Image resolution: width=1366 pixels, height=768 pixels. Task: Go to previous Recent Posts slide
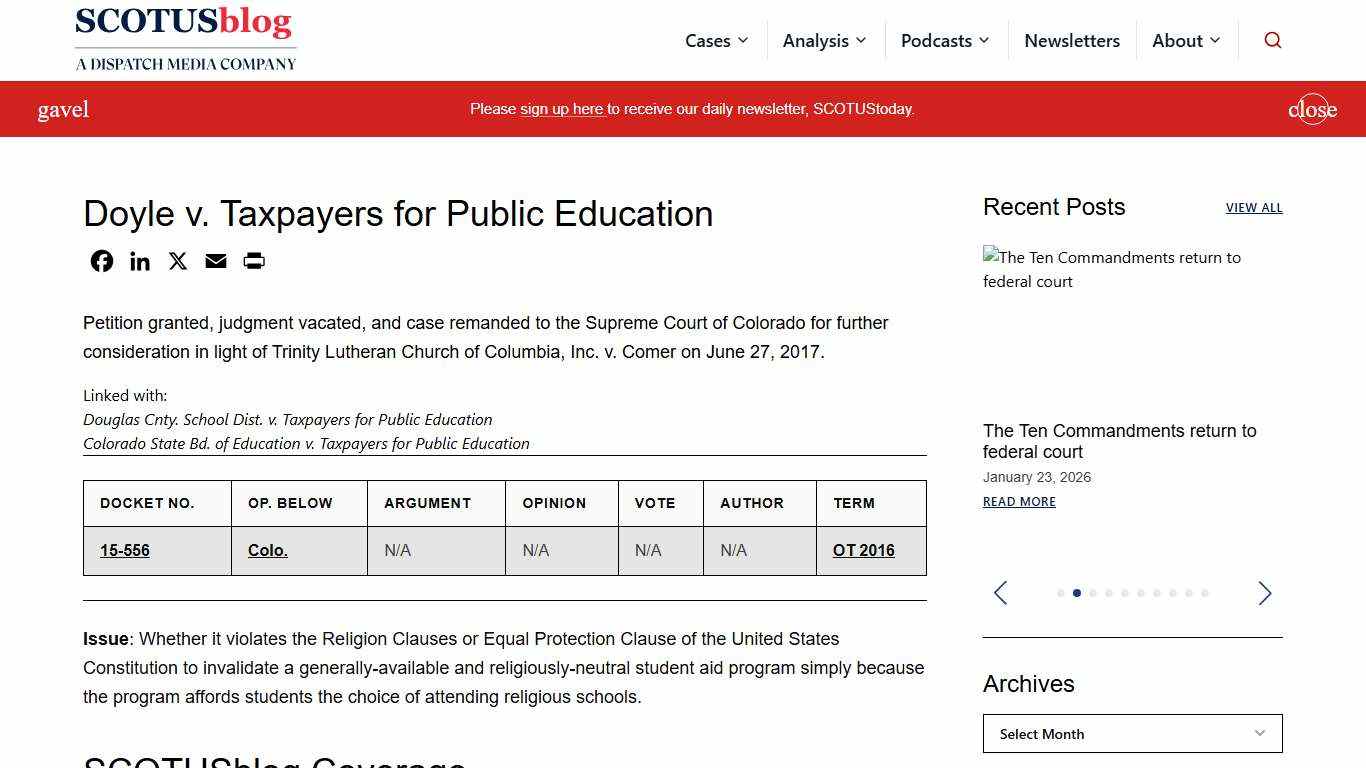click(x=1000, y=593)
